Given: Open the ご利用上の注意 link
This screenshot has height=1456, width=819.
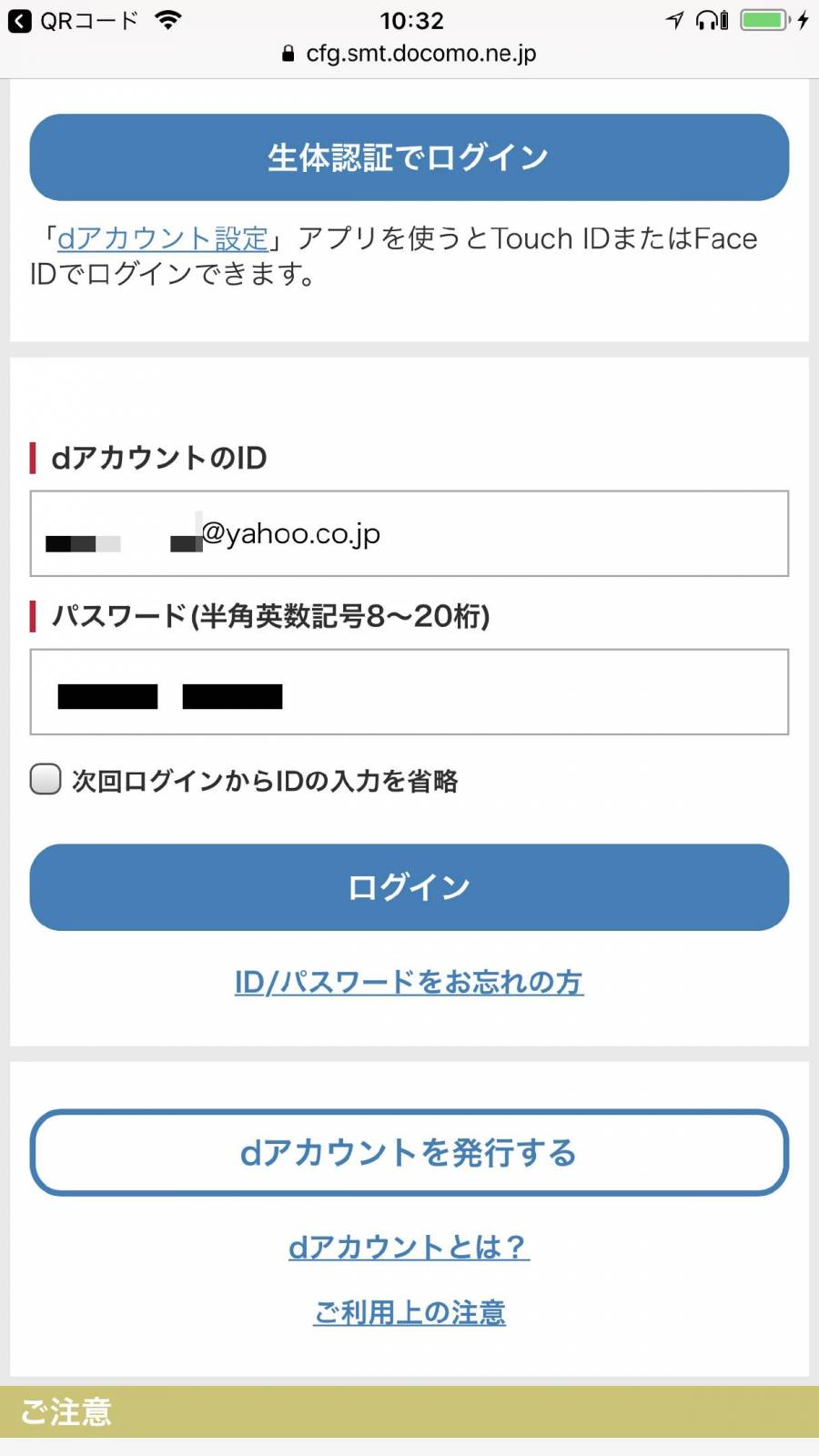Looking at the screenshot, I should [409, 1312].
